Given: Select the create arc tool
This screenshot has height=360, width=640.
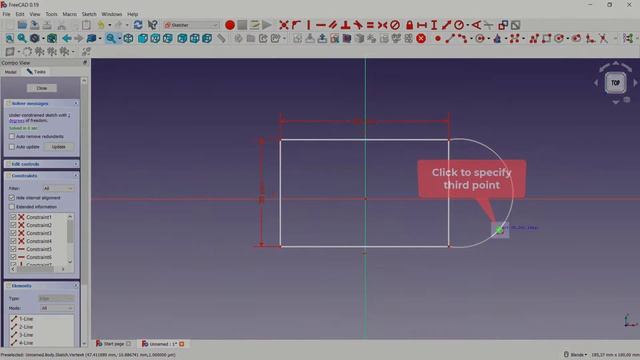Looking at the screenshot, I should 462,39.
